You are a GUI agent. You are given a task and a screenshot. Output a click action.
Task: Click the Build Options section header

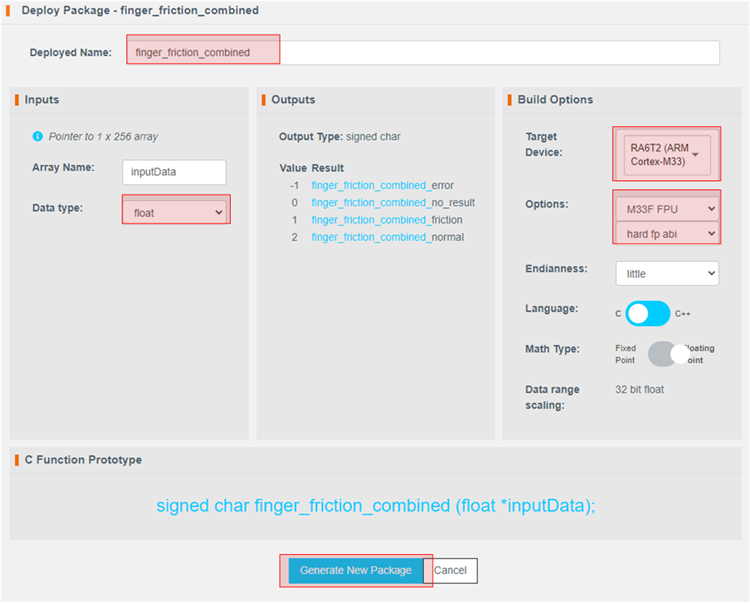pos(555,100)
